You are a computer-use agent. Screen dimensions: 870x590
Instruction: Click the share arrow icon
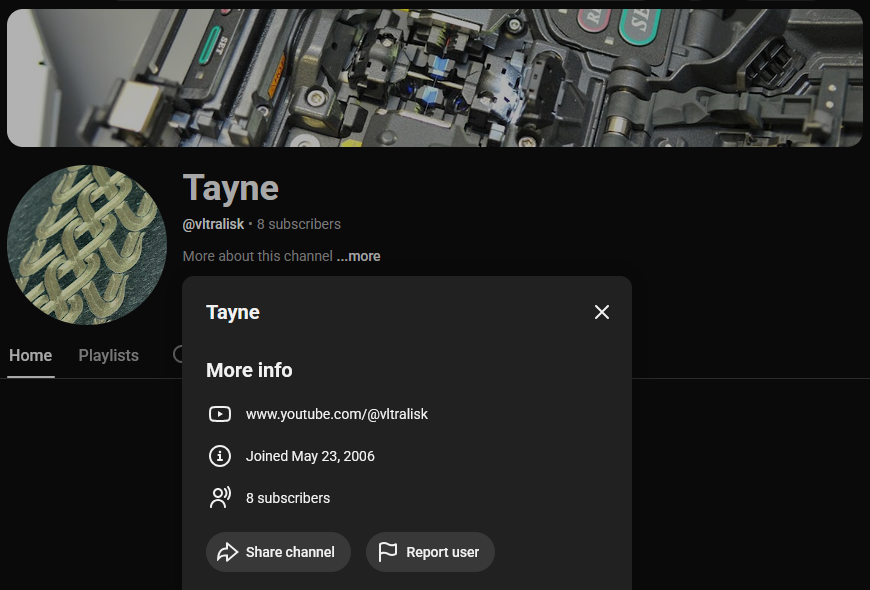[x=227, y=552]
